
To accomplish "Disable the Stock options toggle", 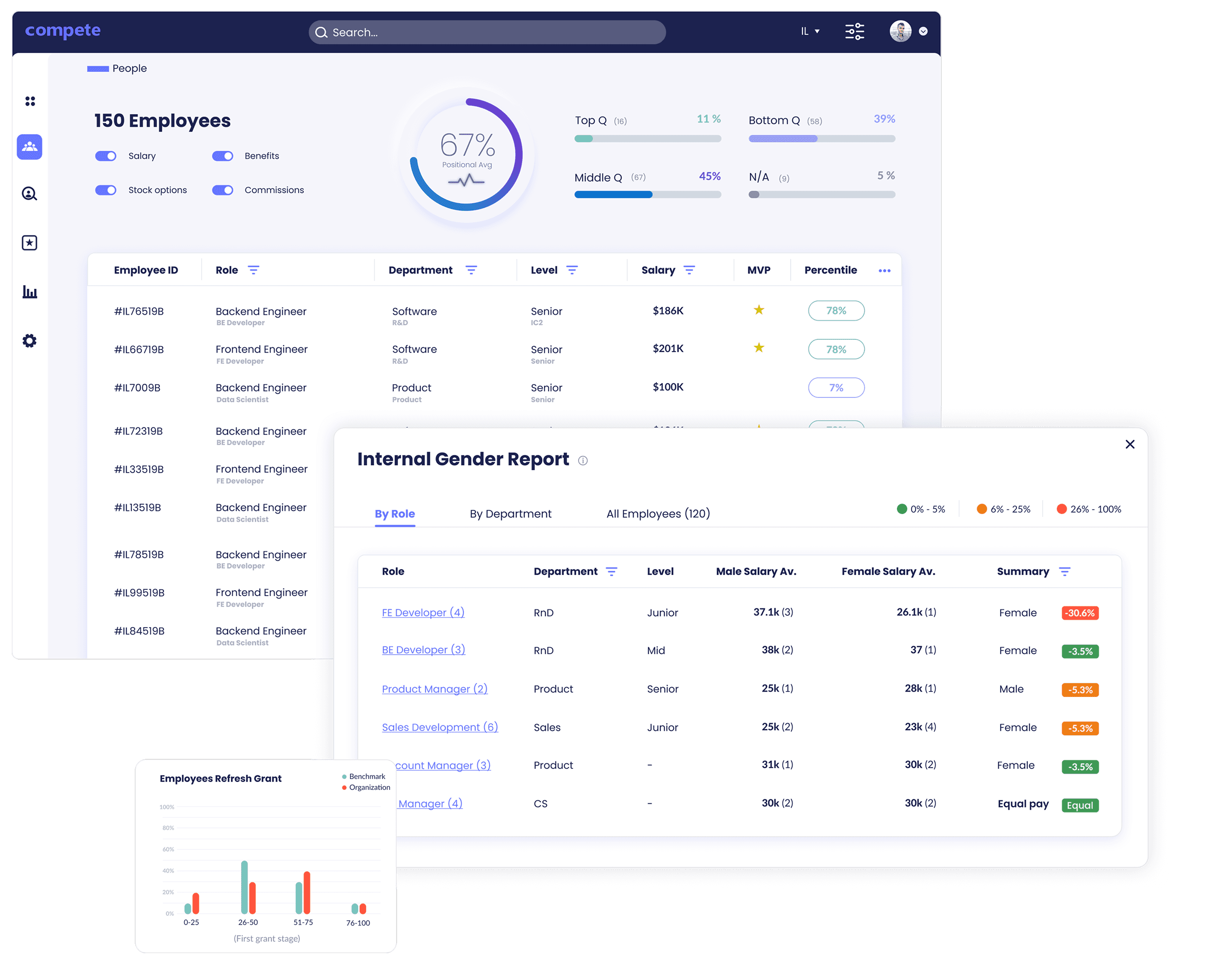I will point(106,190).
